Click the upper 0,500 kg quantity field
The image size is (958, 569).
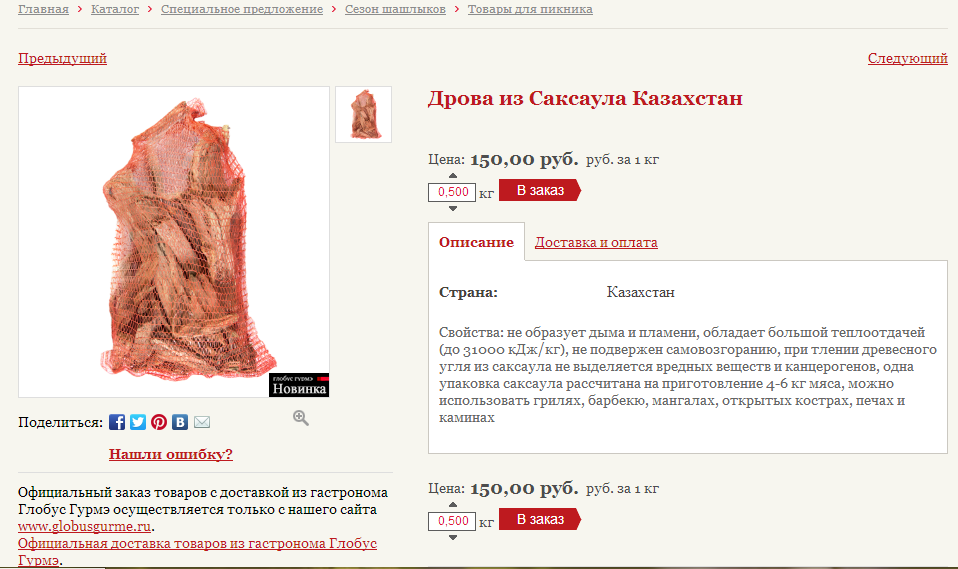pyautogui.click(x=452, y=192)
